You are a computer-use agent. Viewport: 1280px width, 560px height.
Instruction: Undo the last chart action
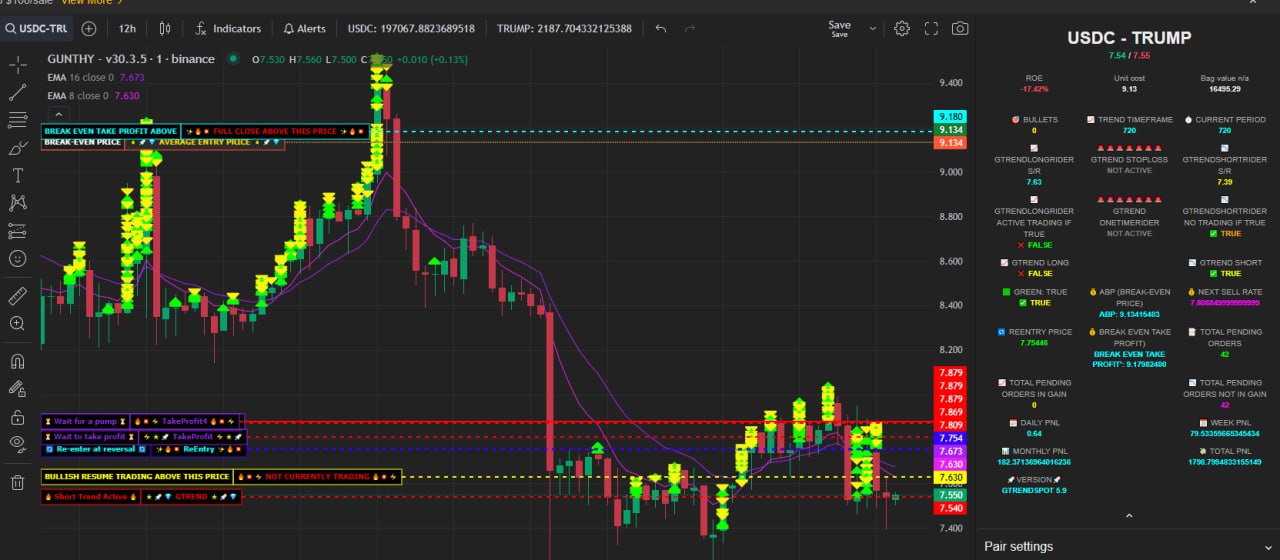pyautogui.click(x=660, y=29)
